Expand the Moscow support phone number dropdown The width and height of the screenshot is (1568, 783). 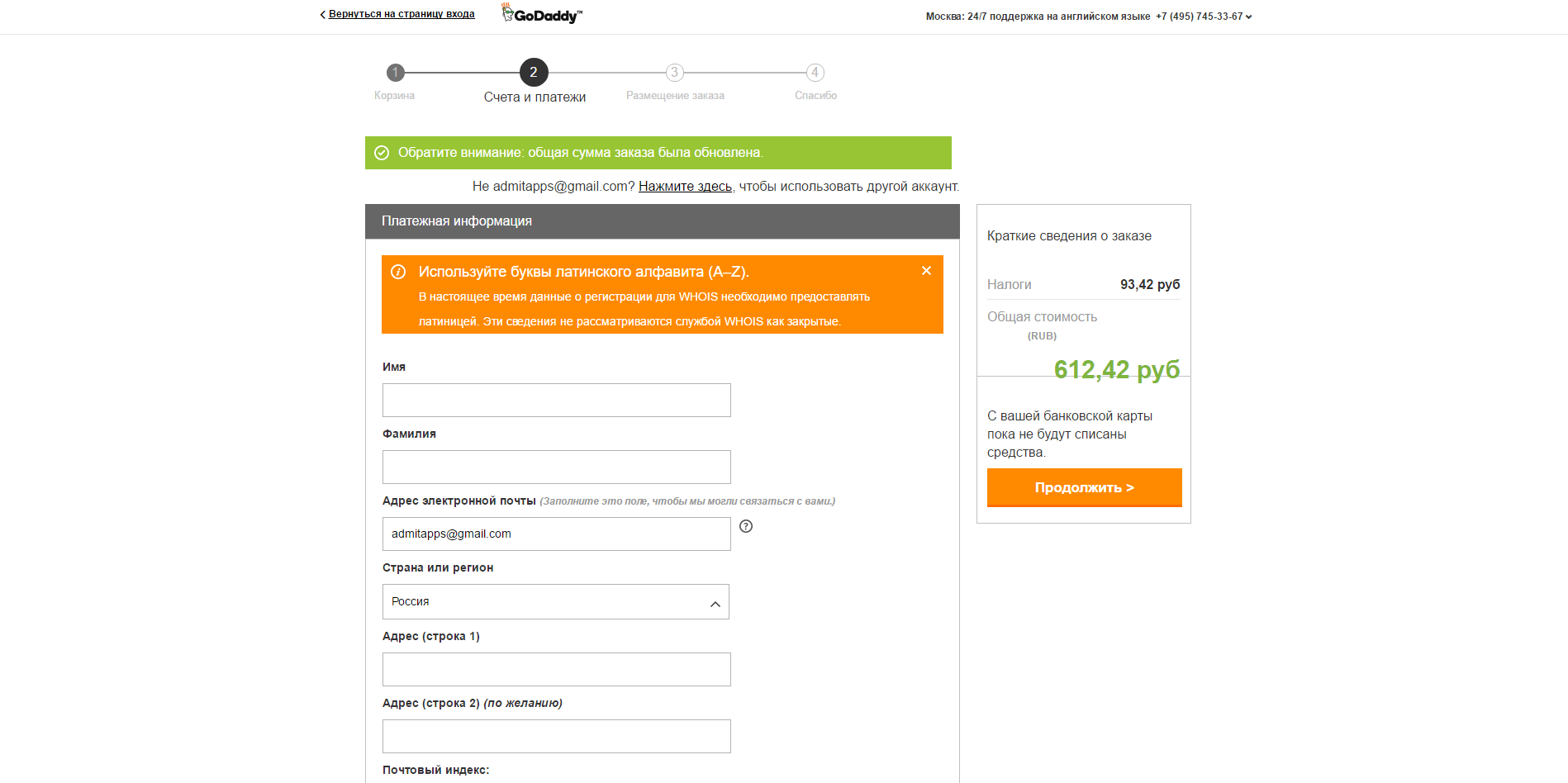pos(1248,16)
